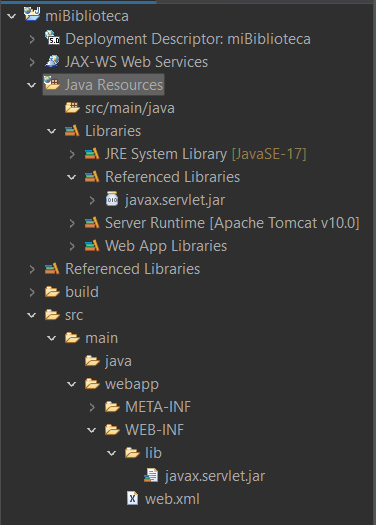
Task: Click the src/main/java package folder icon
Action: 72,107
